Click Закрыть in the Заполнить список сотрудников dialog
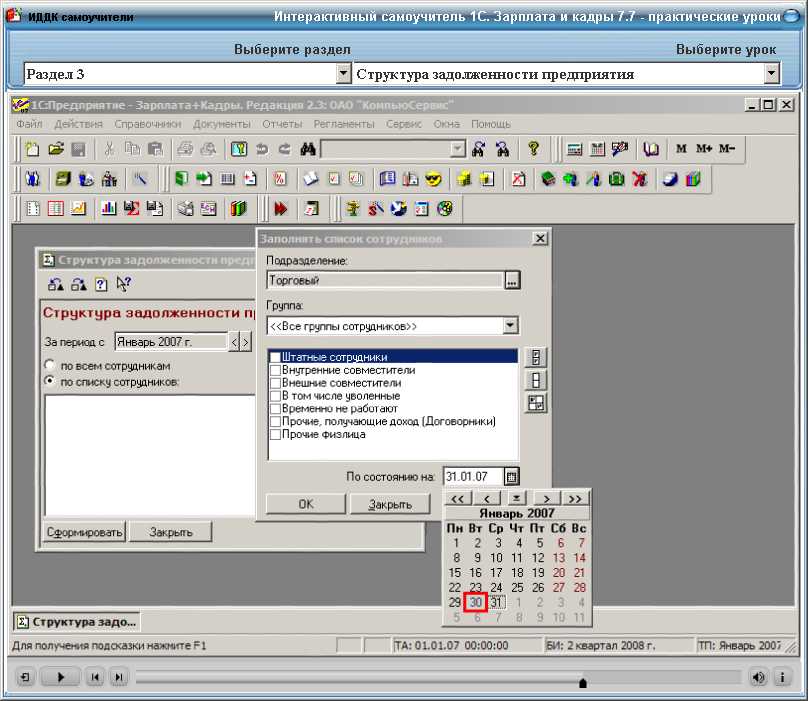808x701 pixels. tap(390, 504)
